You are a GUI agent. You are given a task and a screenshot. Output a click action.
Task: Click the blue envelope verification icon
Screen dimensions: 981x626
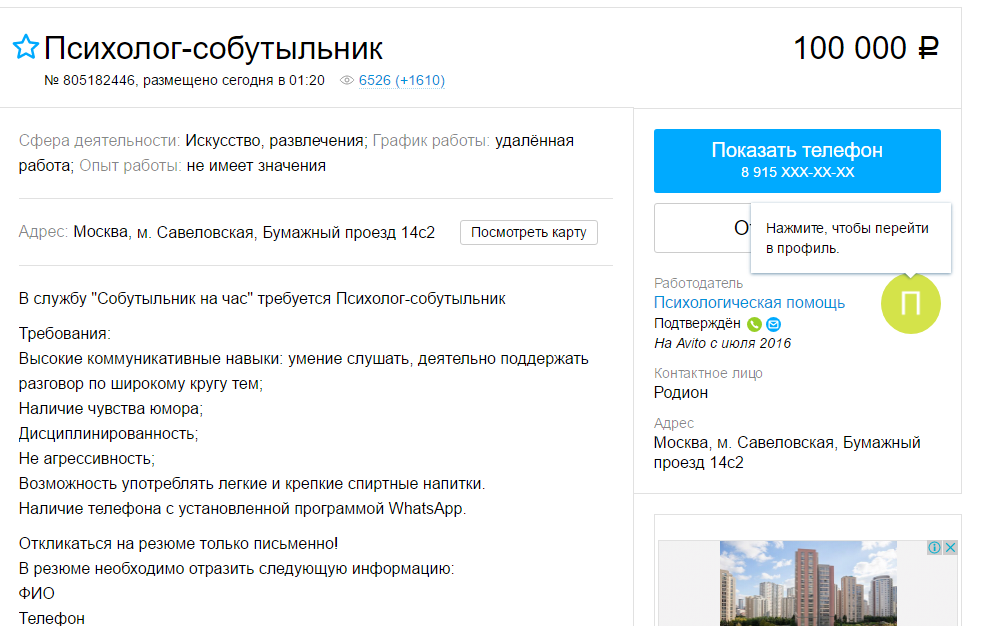click(x=771, y=325)
